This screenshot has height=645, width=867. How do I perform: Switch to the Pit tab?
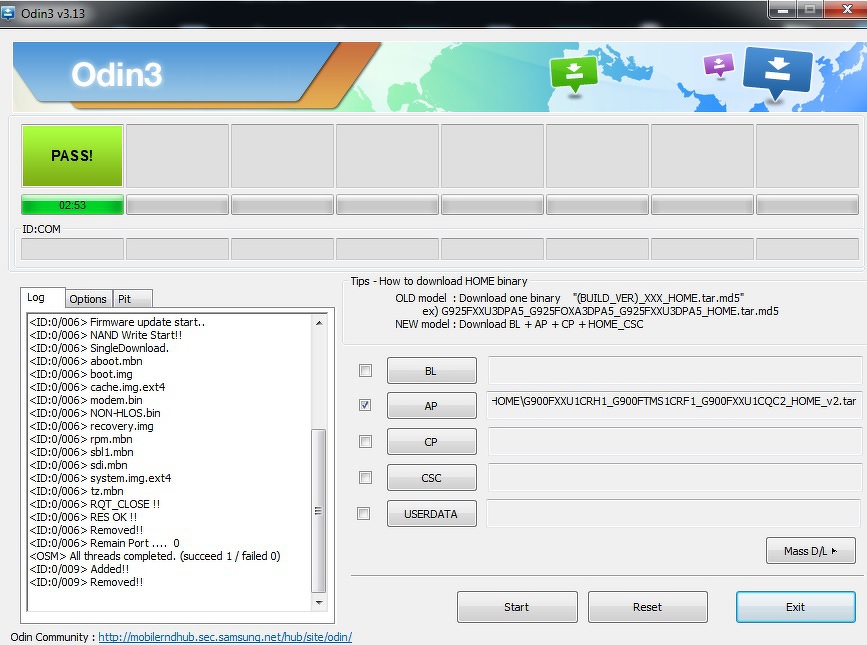click(132, 299)
